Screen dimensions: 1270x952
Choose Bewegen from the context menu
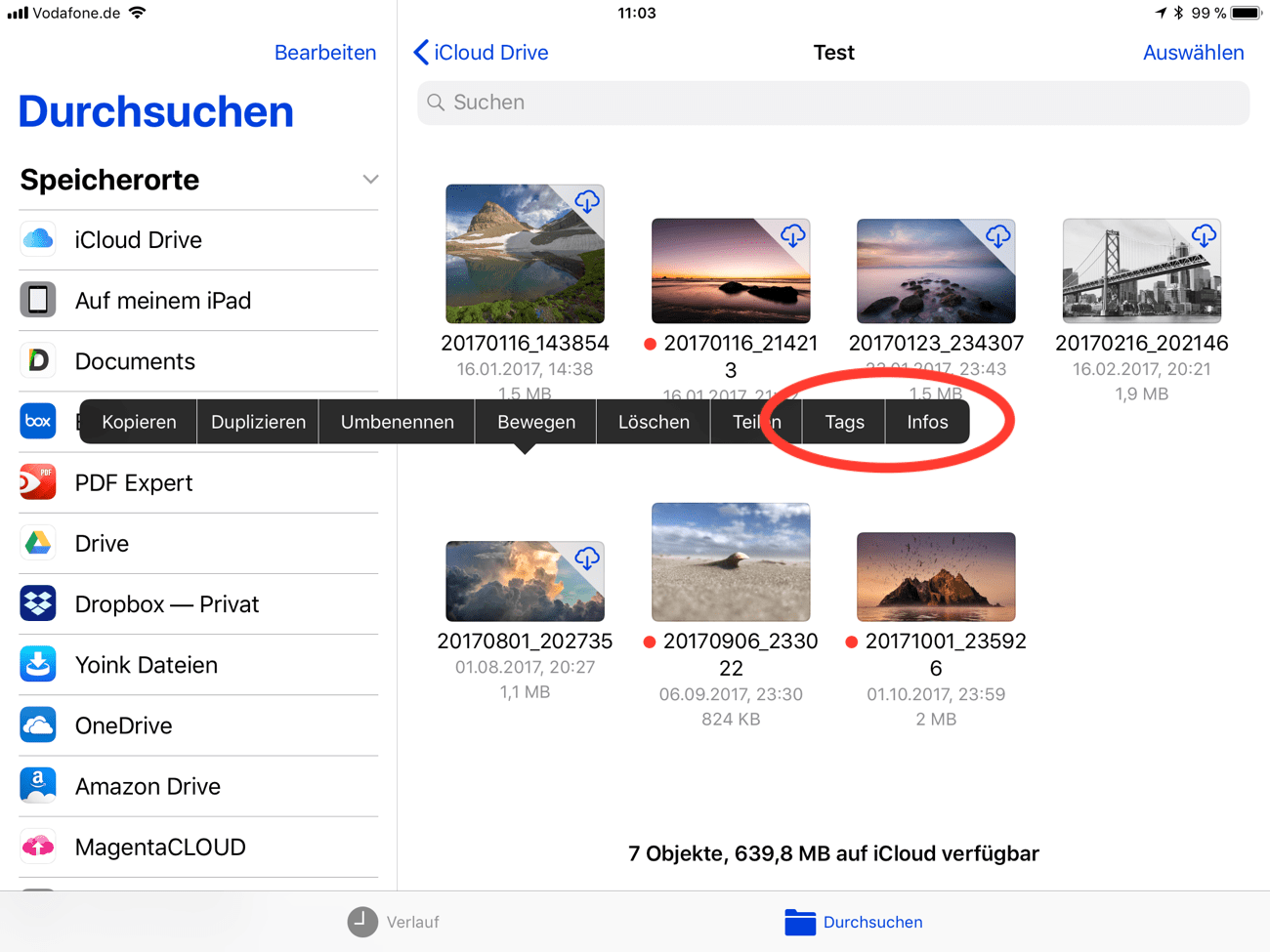[536, 422]
